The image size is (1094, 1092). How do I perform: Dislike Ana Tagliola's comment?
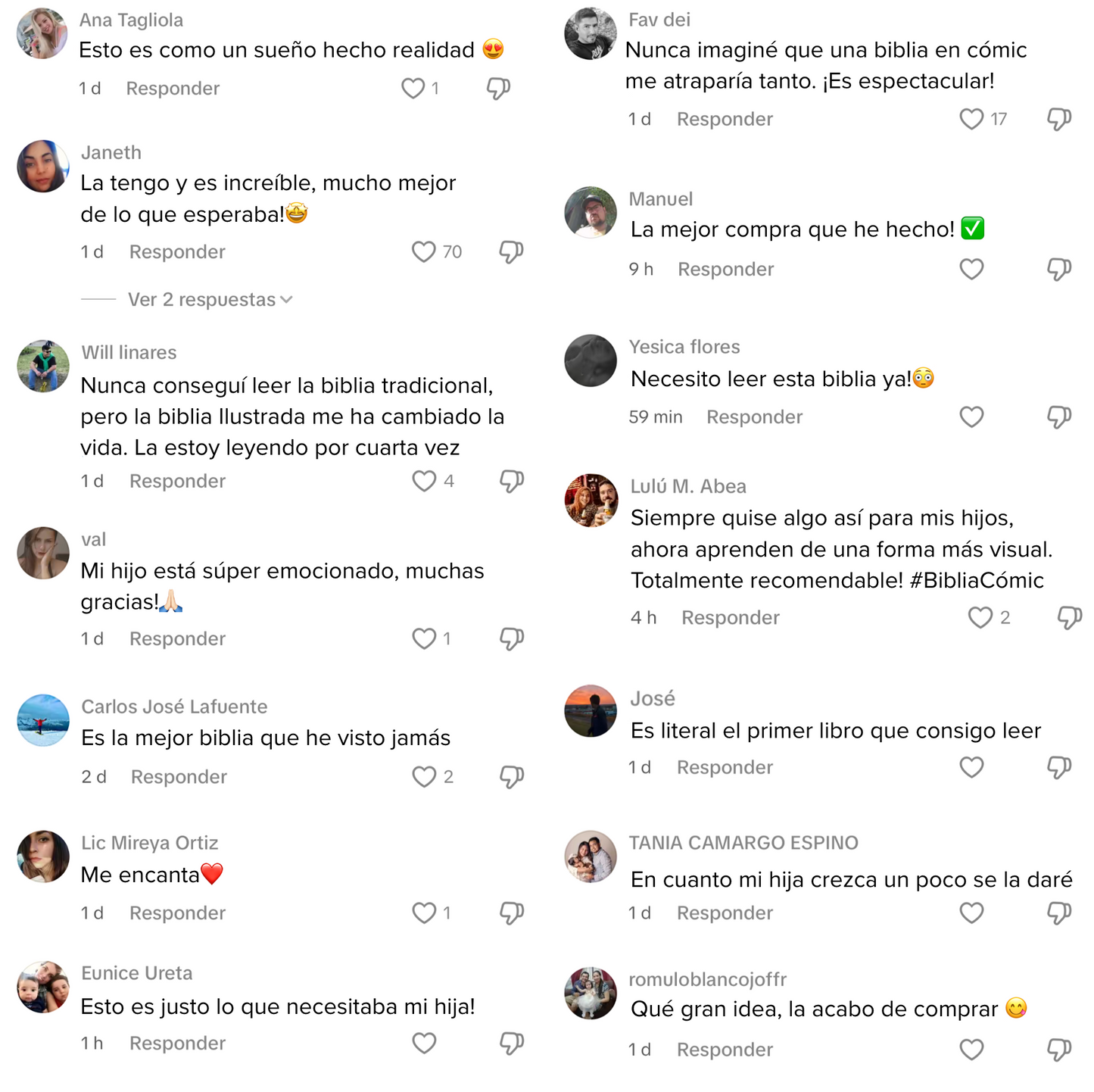[498, 89]
